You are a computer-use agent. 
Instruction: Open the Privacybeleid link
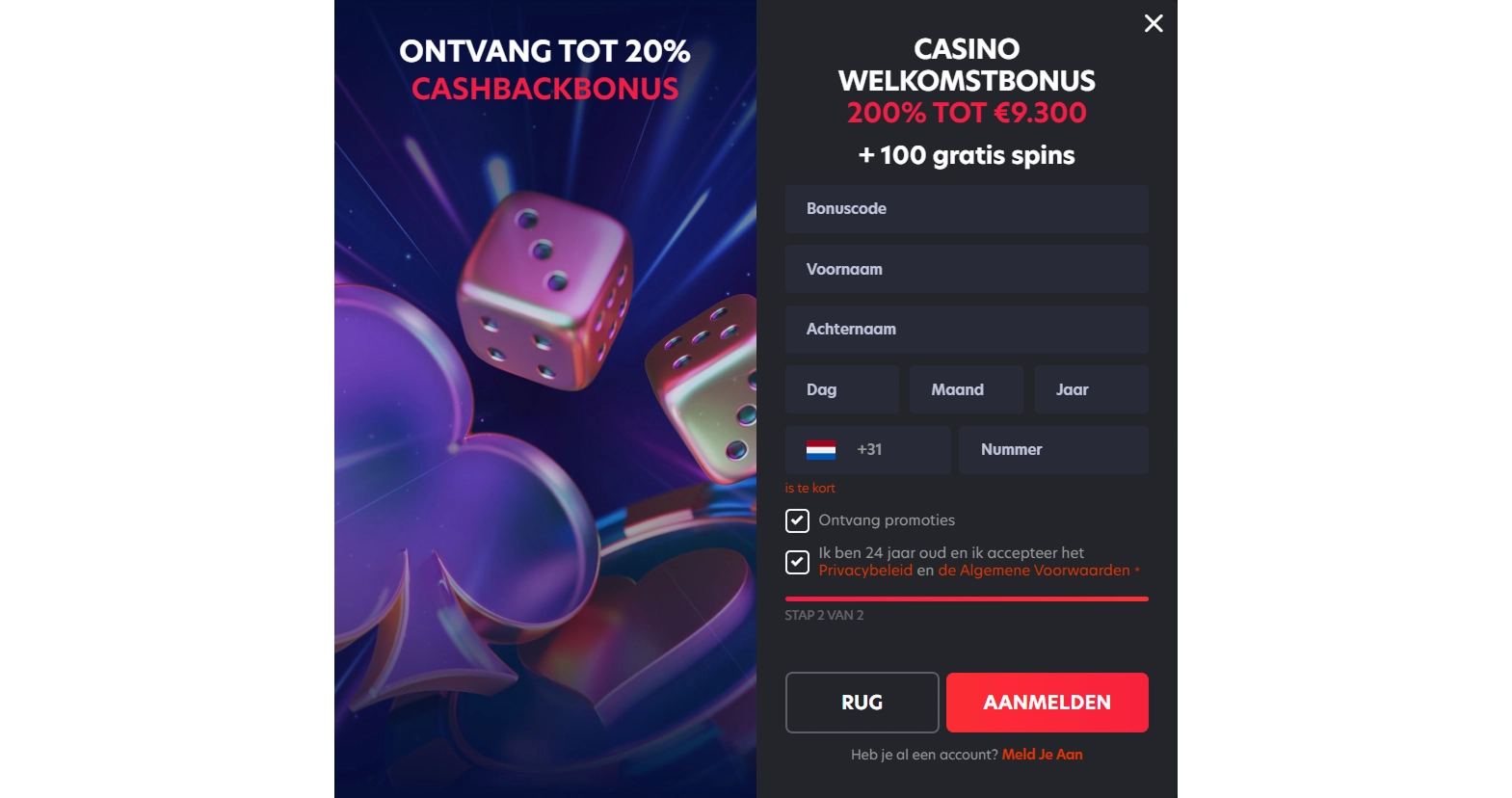click(865, 571)
